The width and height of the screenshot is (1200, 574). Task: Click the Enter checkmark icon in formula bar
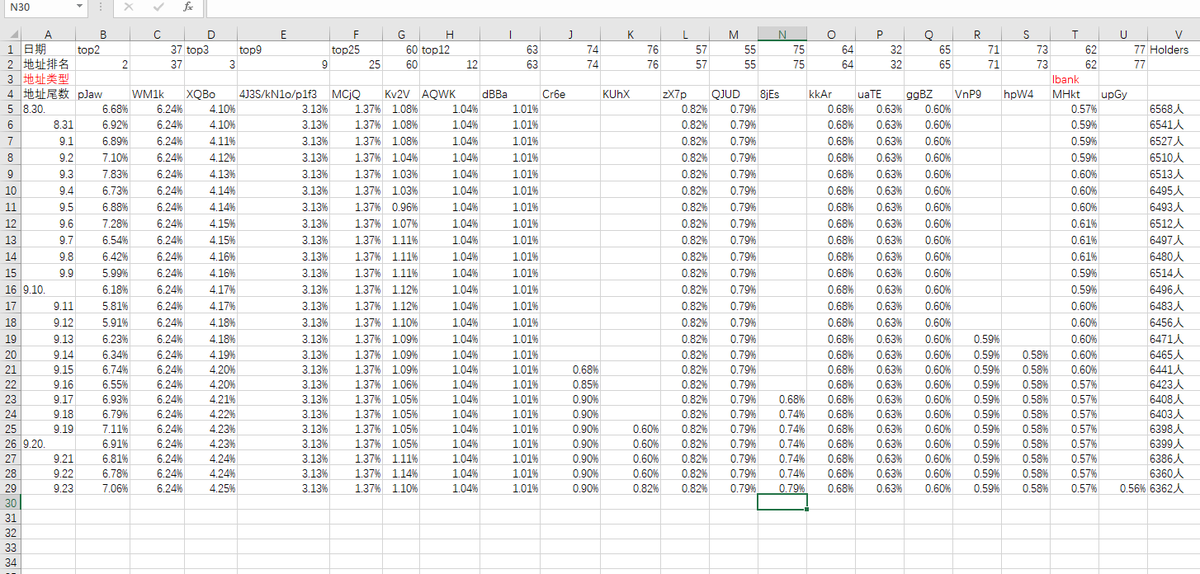pos(159,7)
